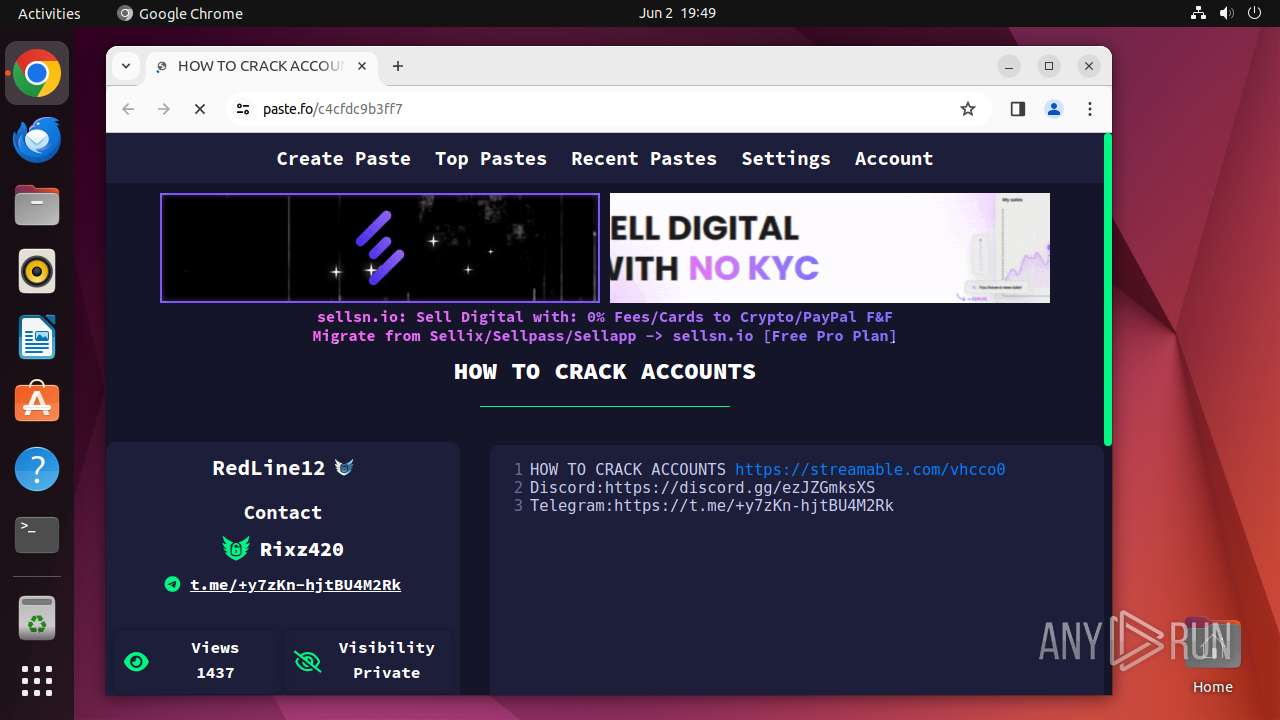1280x720 pixels.
Task: Stop page loading with the X button
Action: [x=200, y=109]
